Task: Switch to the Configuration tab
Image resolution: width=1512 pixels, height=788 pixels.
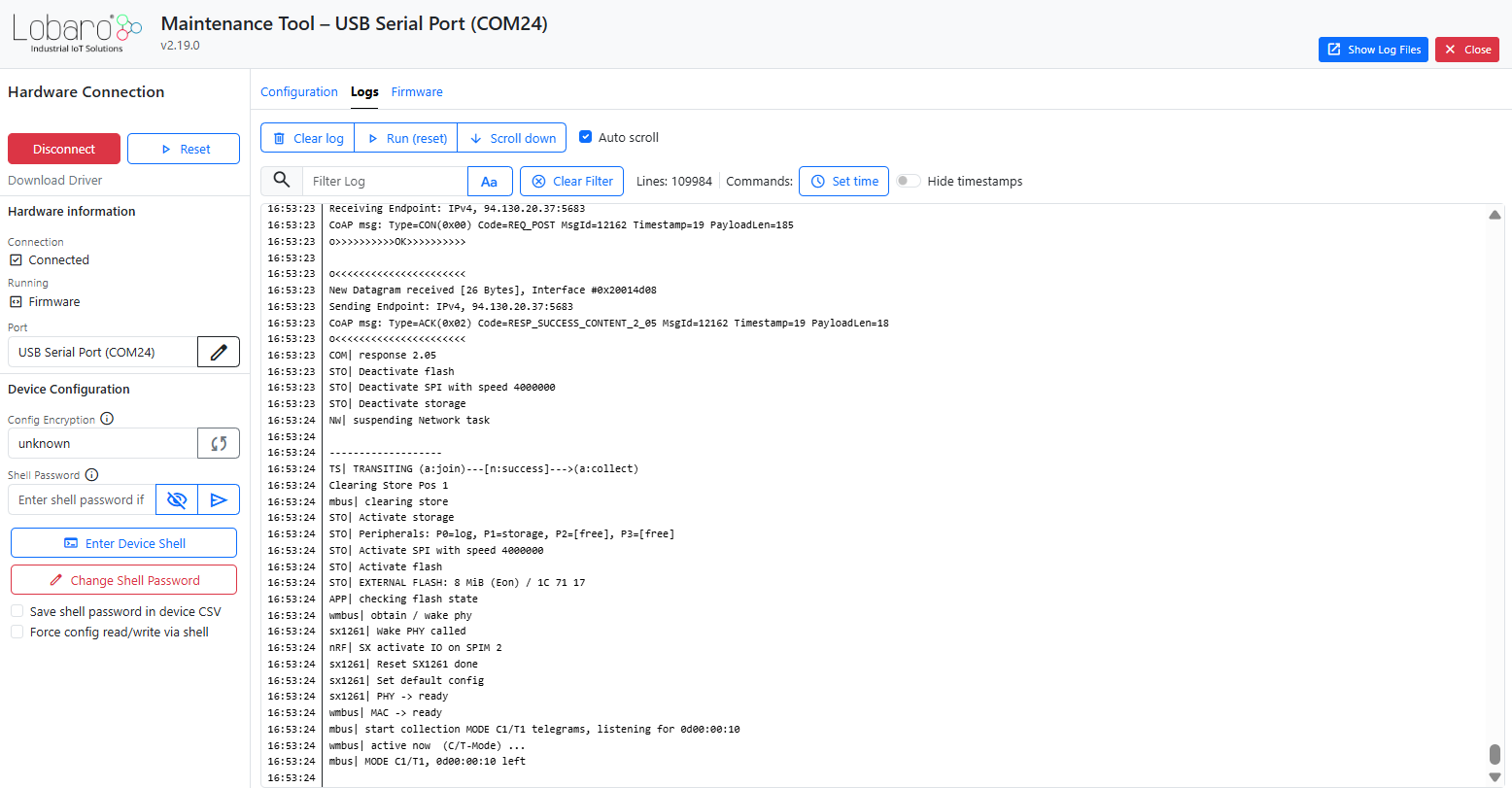Action: [299, 92]
